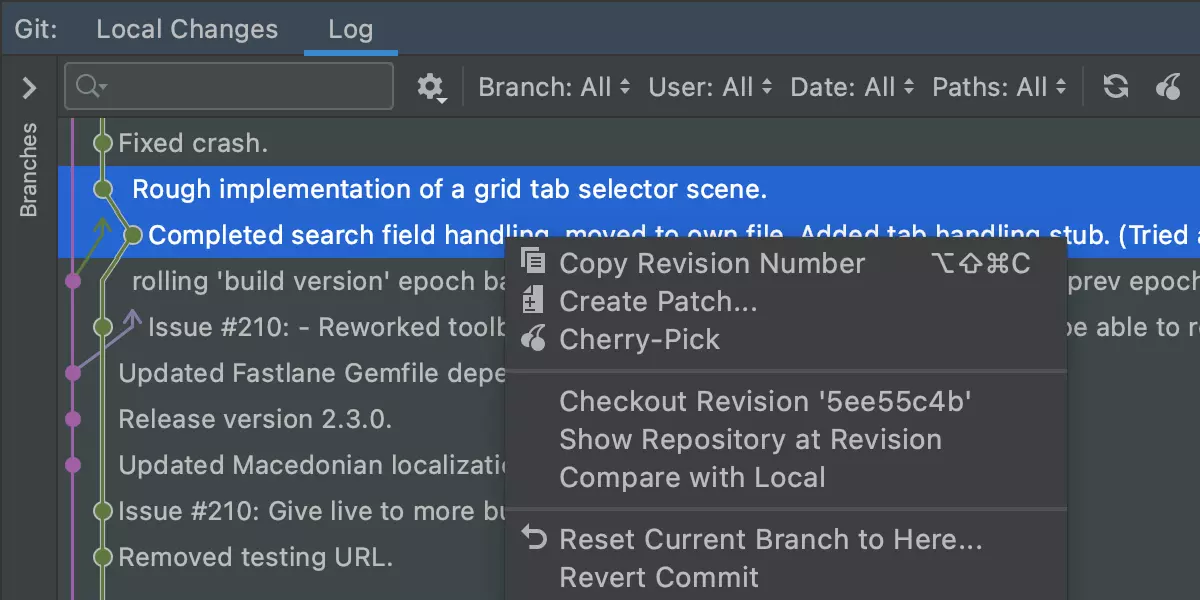Screen dimensions: 1200x600
Task: Expand the Branches side panel arrow
Action: click(x=29, y=88)
